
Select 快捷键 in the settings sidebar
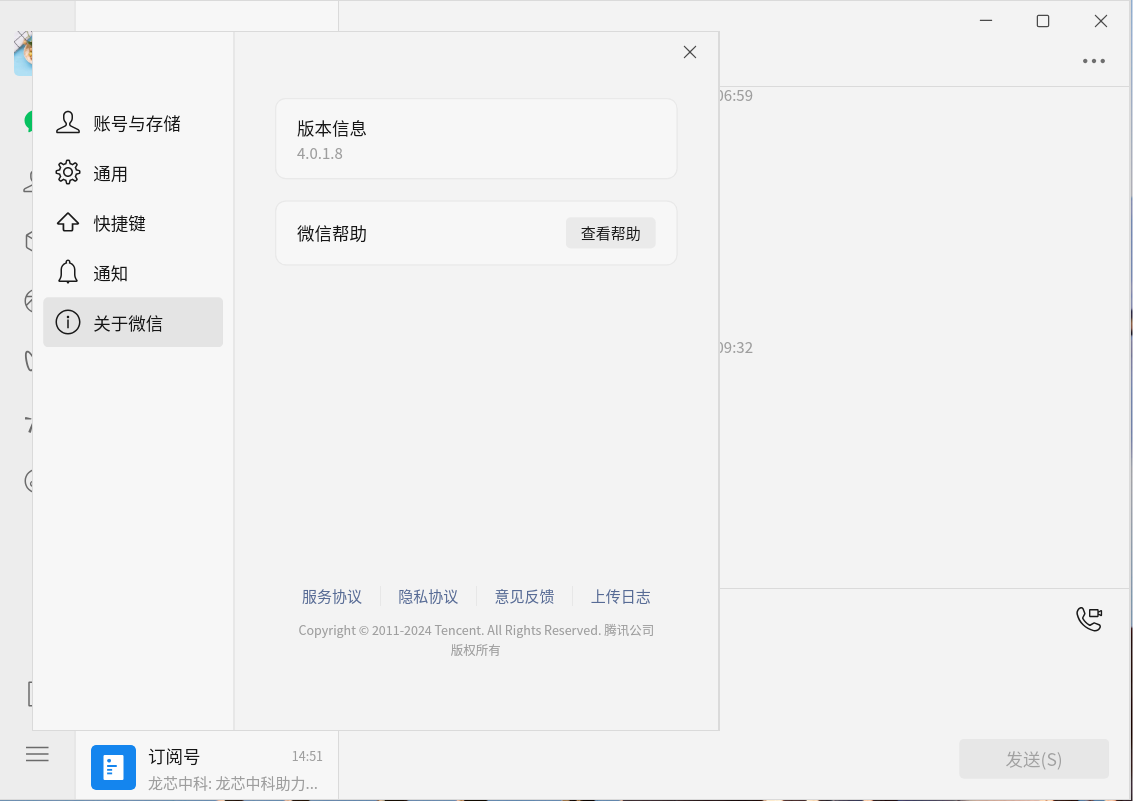click(x=133, y=223)
